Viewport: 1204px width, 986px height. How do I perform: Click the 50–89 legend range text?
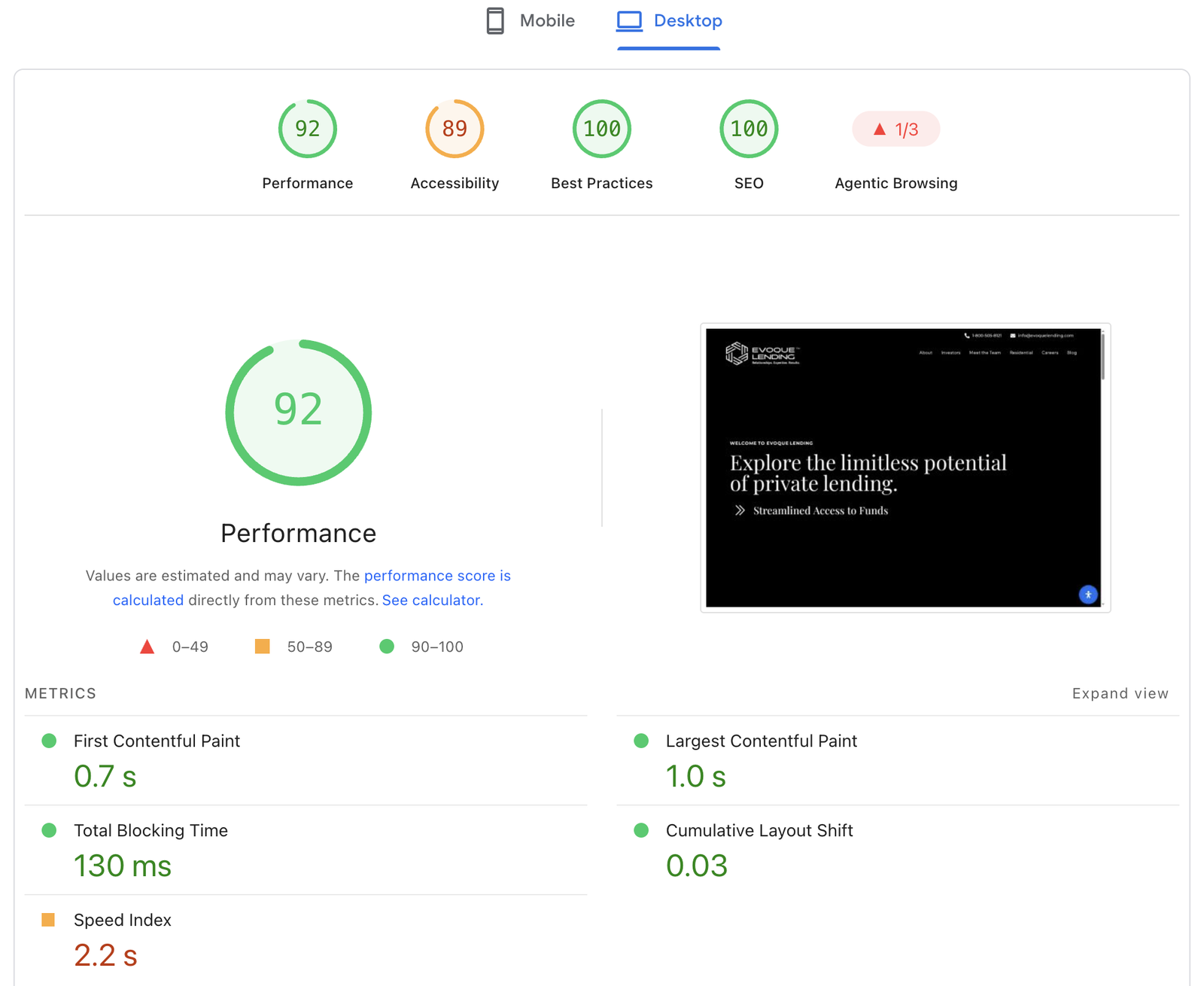[x=309, y=647]
